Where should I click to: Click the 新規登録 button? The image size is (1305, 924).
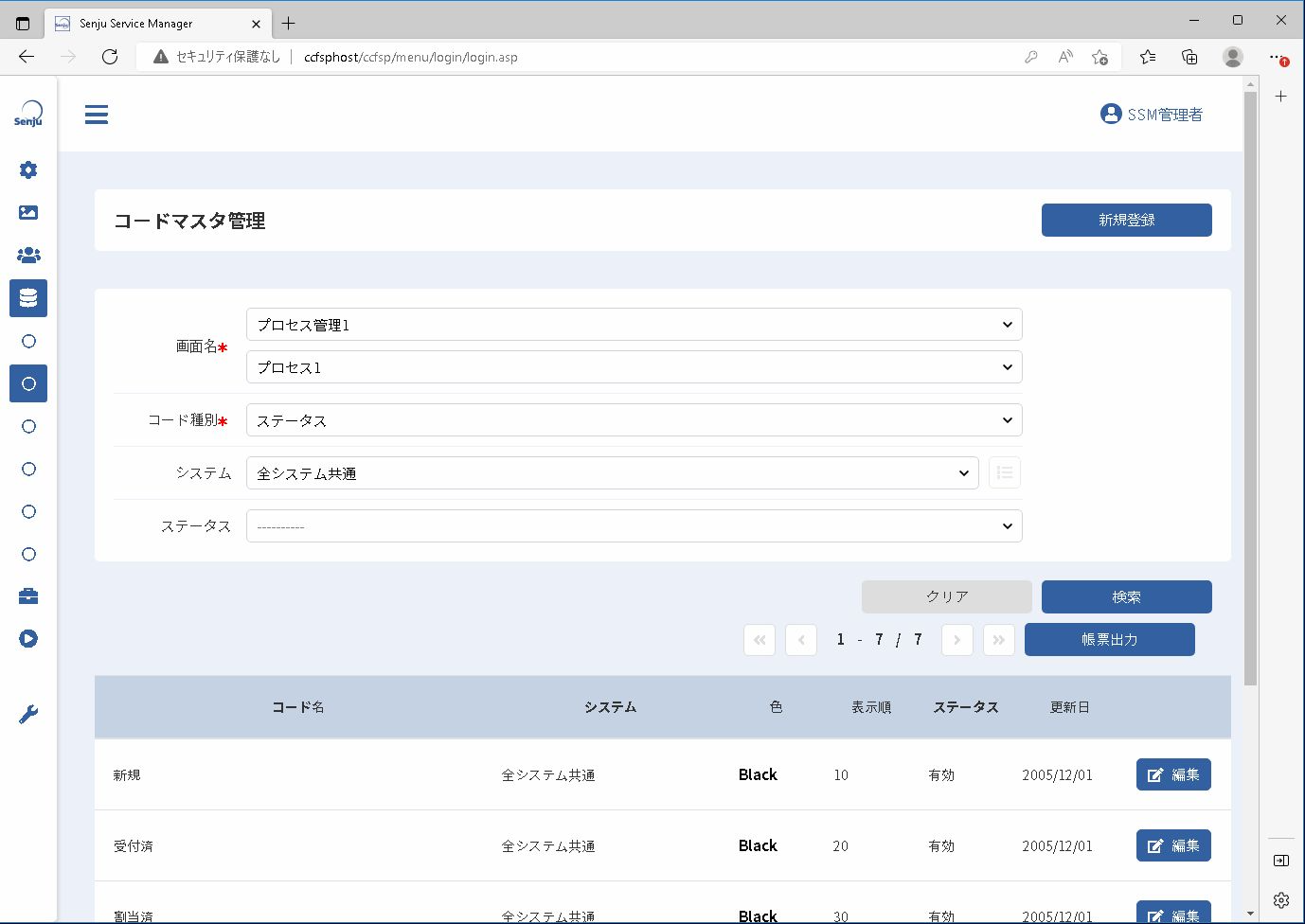[x=1127, y=220]
